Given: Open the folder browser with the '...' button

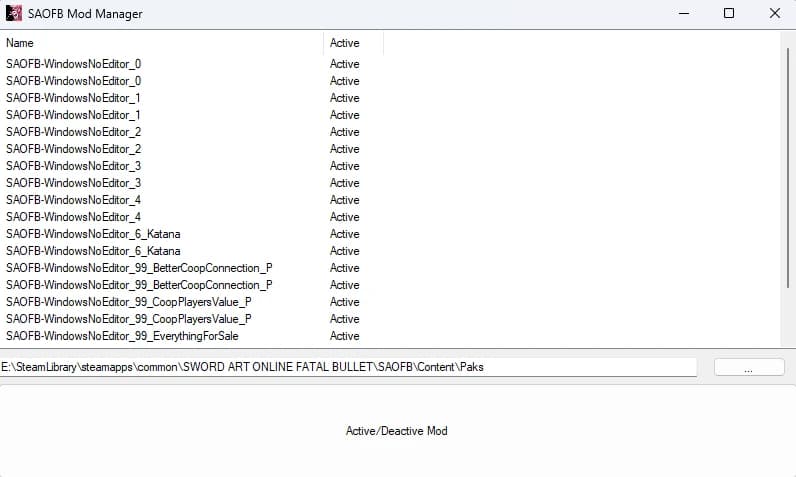Looking at the screenshot, I should pos(749,367).
